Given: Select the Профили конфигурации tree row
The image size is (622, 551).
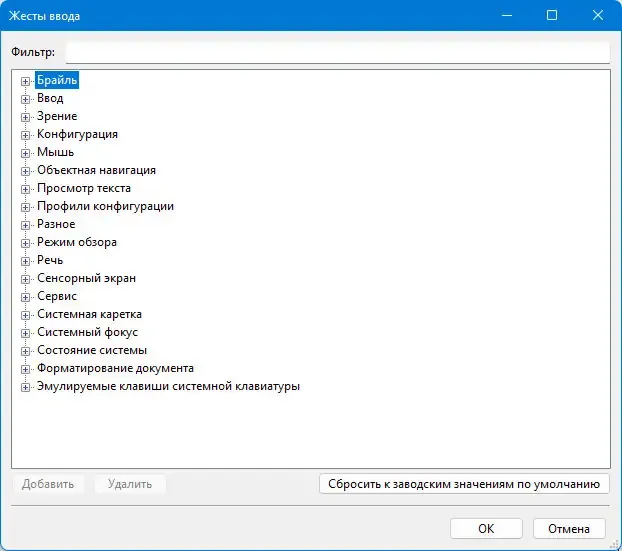Looking at the screenshot, I should click(x=106, y=206).
